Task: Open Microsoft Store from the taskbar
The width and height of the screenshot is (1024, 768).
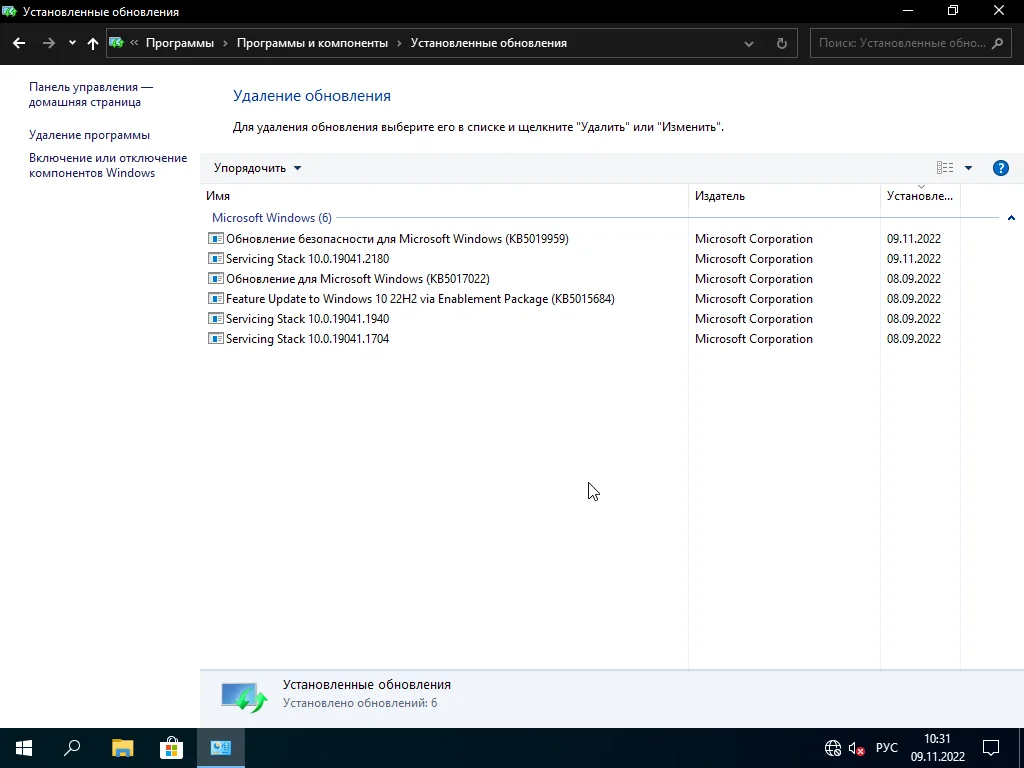Action: pyautogui.click(x=171, y=748)
